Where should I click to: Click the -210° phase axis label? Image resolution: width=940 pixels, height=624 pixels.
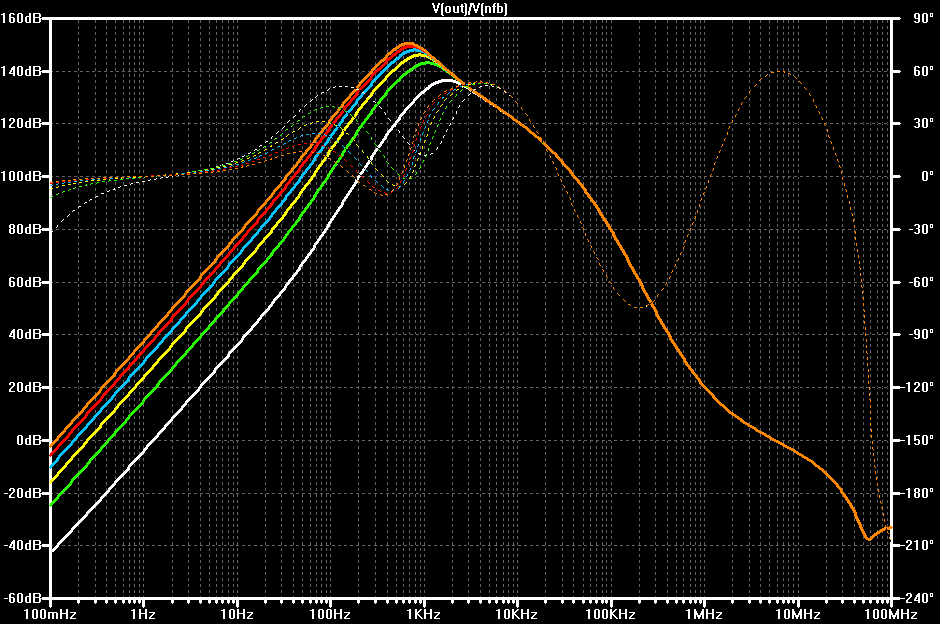point(918,545)
